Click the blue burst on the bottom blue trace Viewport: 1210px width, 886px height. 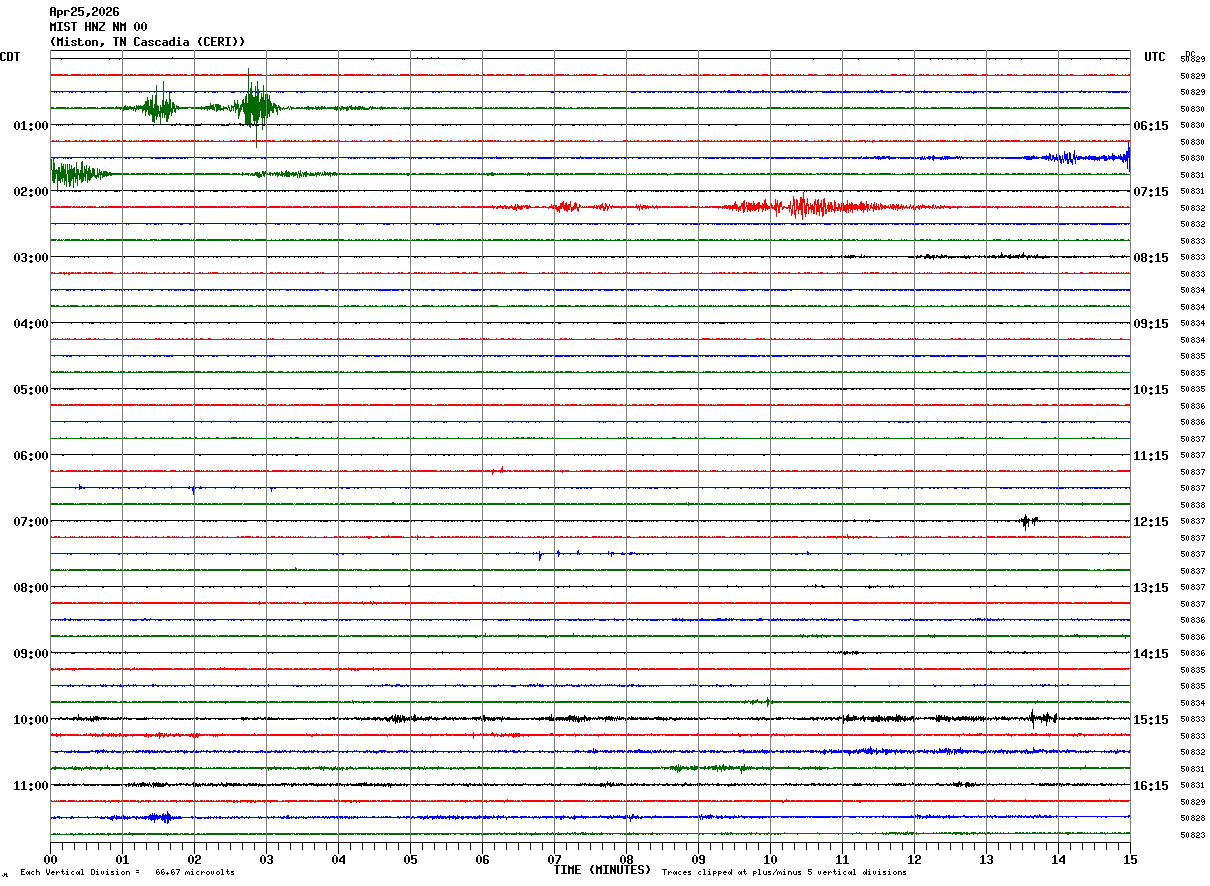click(x=157, y=817)
